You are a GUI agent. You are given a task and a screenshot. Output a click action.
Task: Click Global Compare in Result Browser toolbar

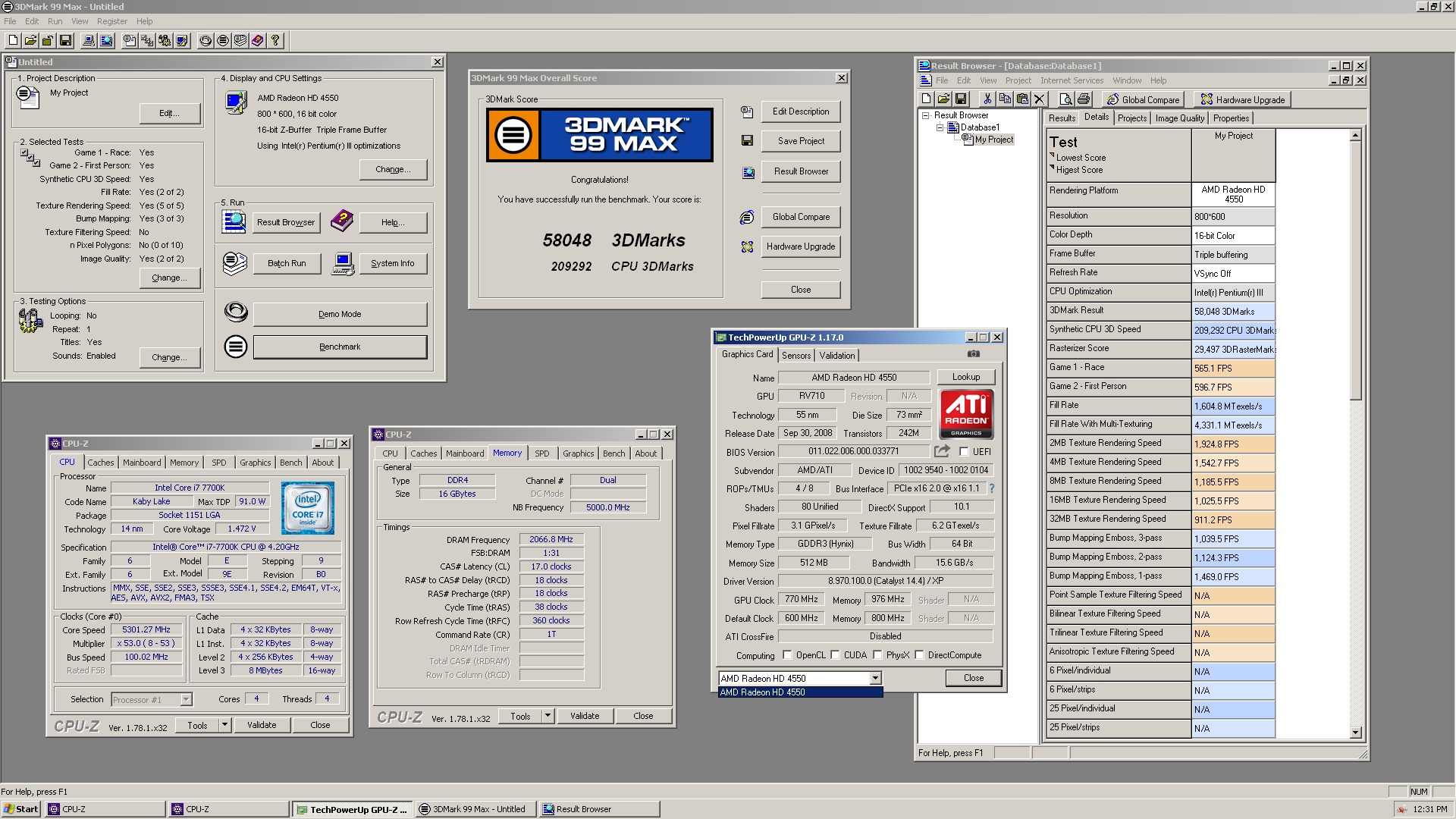click(x=1143, y=99)
